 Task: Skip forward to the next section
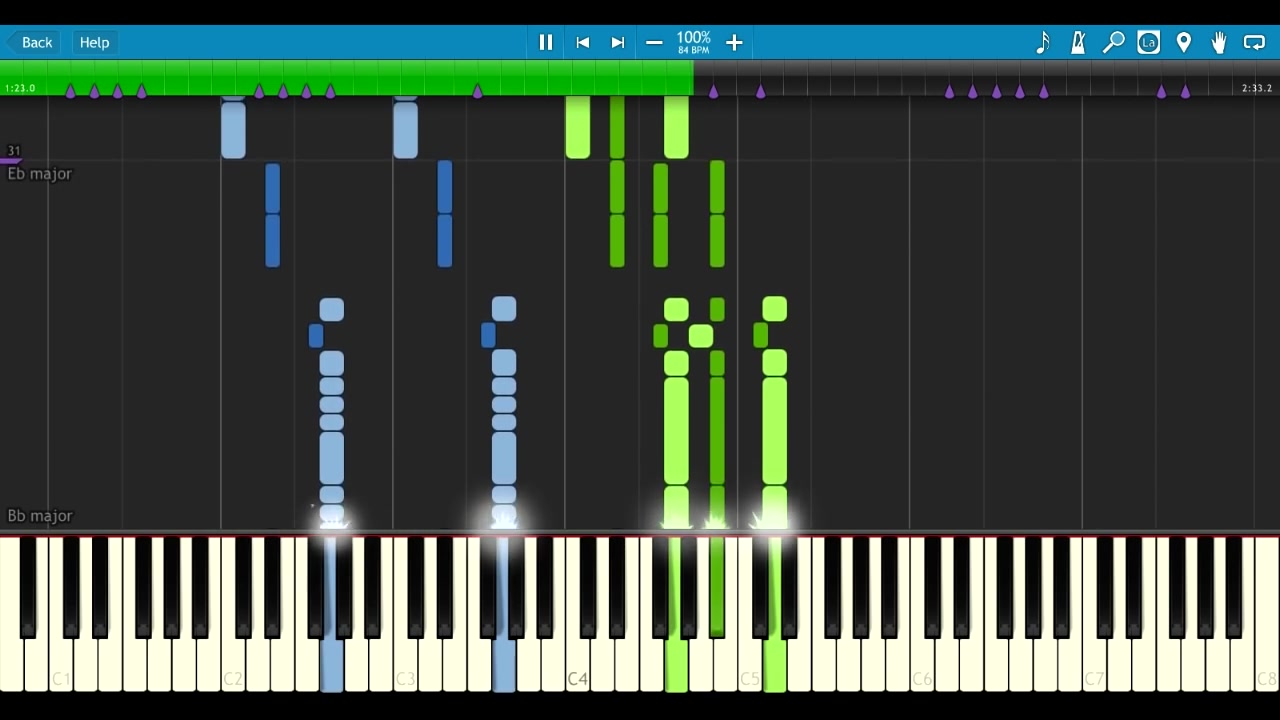coord(618,42)
